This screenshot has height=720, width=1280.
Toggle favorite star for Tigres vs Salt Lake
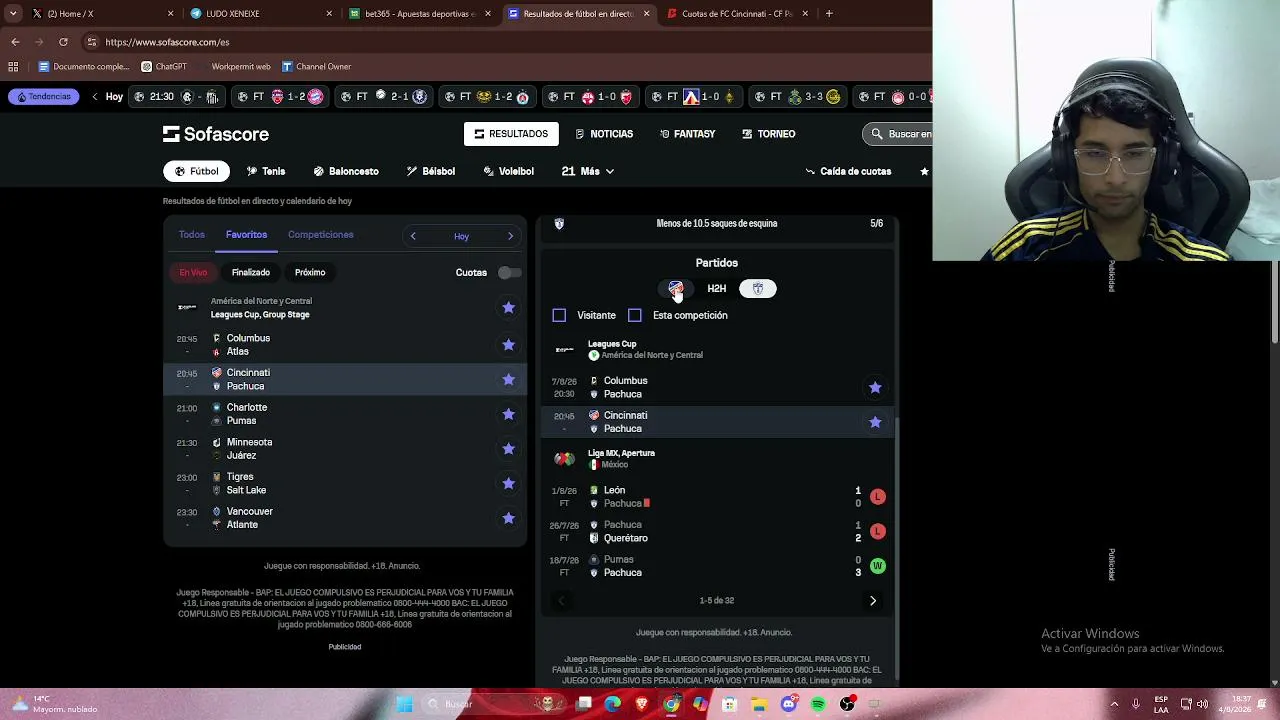(508, 483)
